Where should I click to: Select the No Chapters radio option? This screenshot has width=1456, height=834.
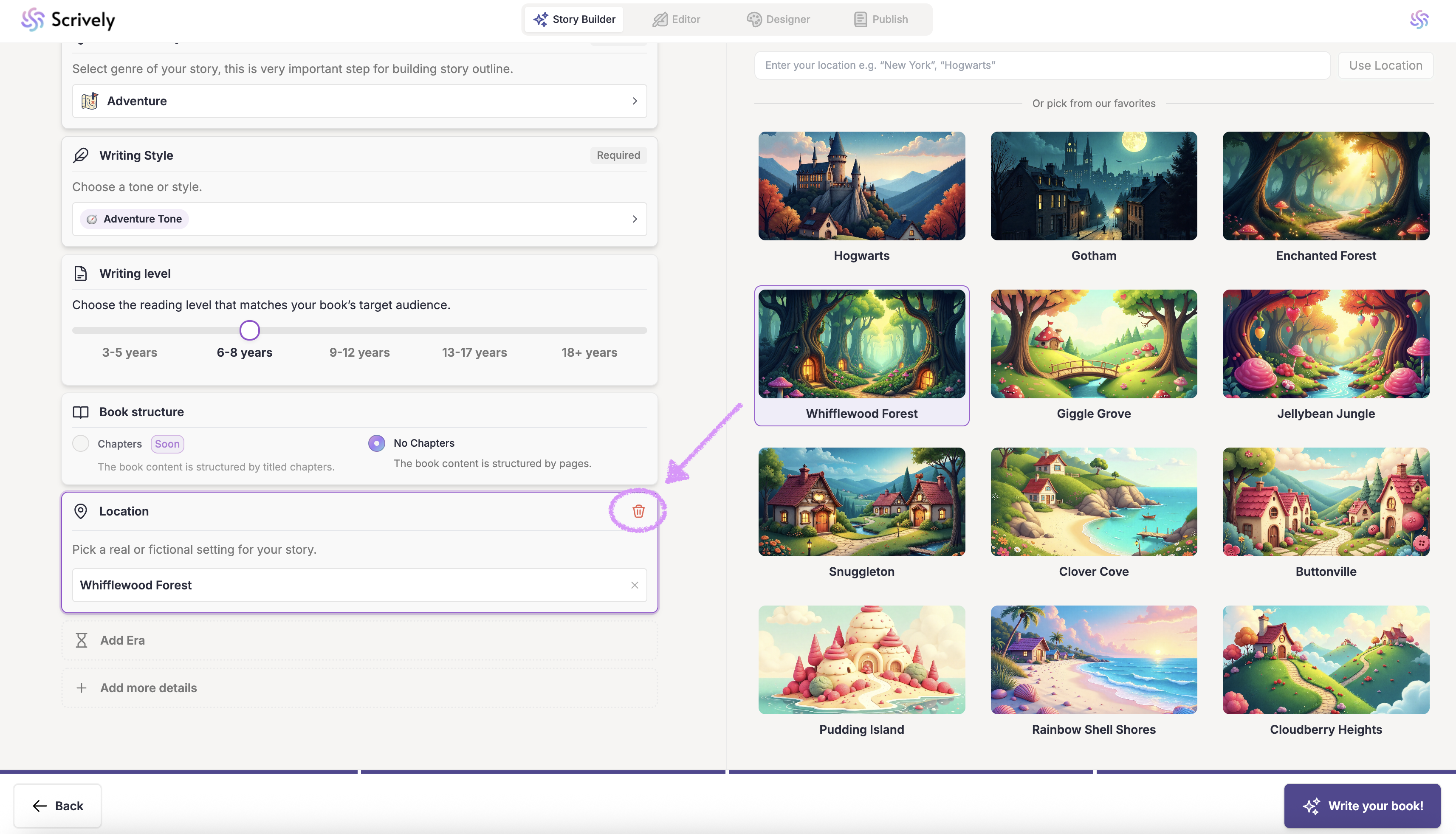coord(376,443)
